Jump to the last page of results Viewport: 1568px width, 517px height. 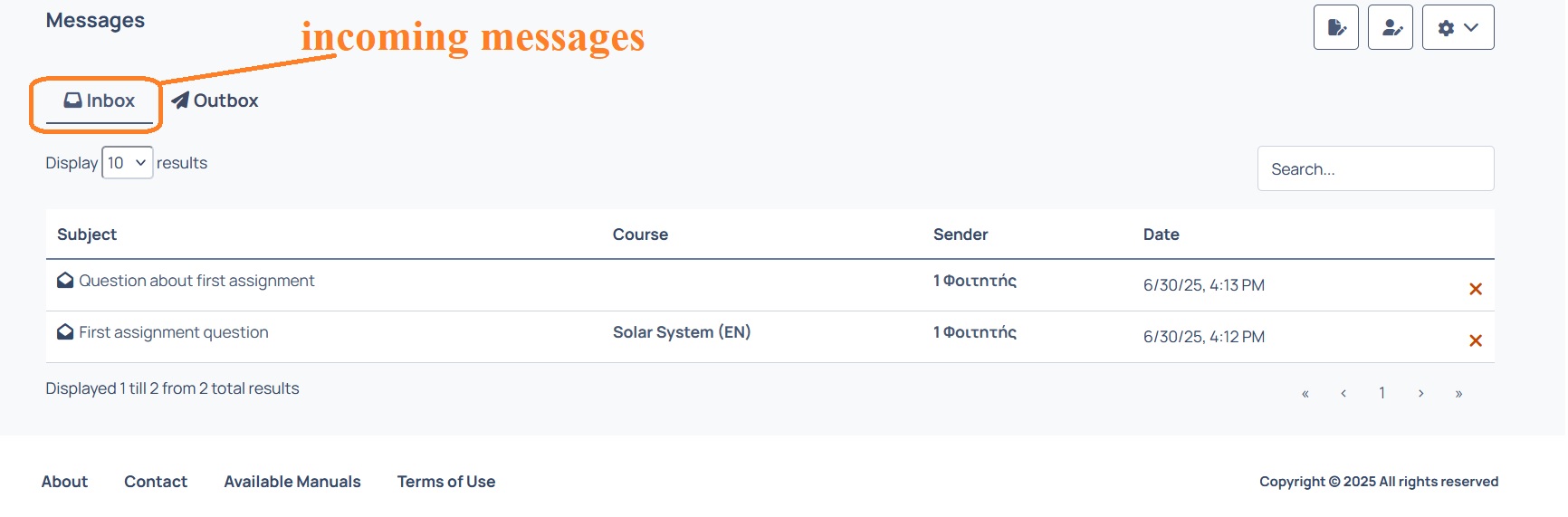(x=1458, y=393)
